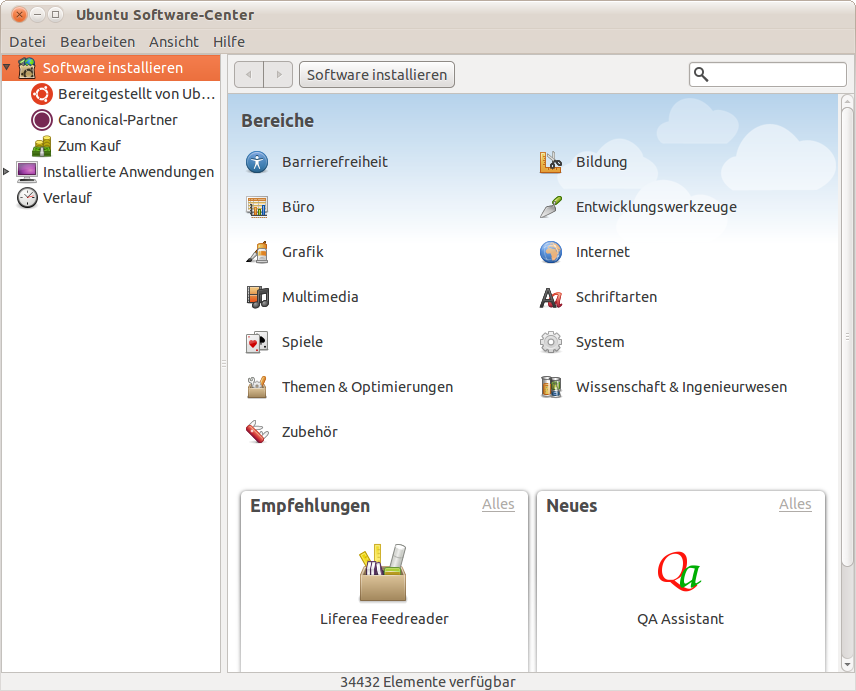Click the Bildung ruler and scissors icon
The height and width of the screenshot is (691, 856).
pyautogui.click(x=551, y=162)
